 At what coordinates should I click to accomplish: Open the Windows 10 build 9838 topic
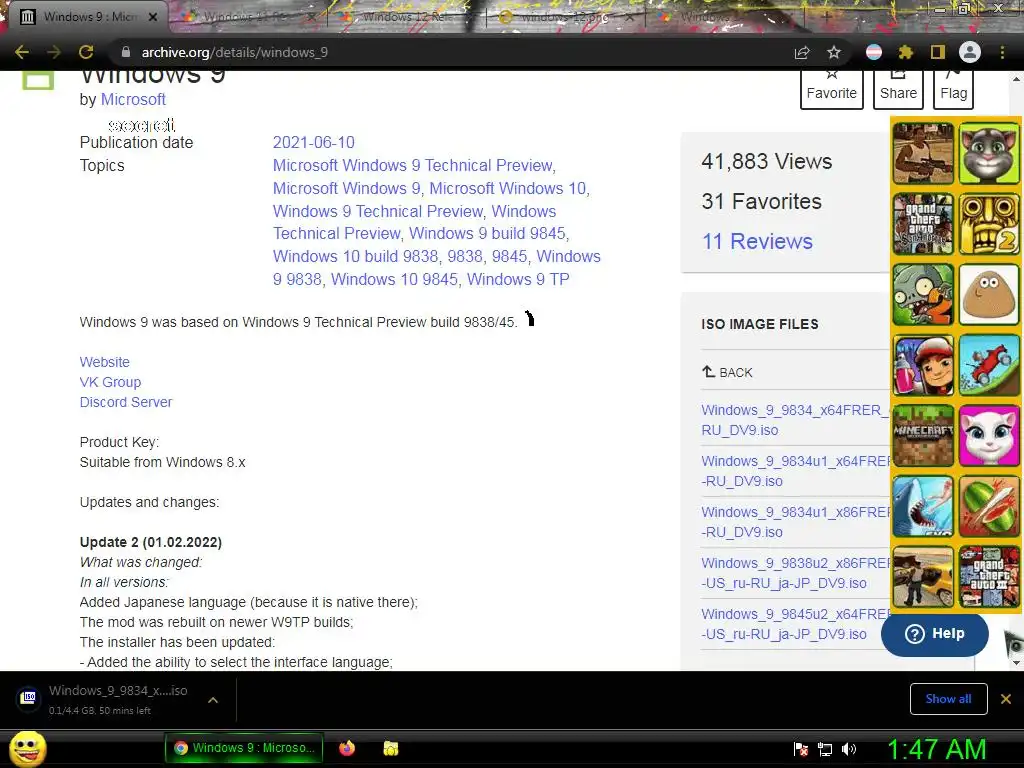tap(355, 257)
